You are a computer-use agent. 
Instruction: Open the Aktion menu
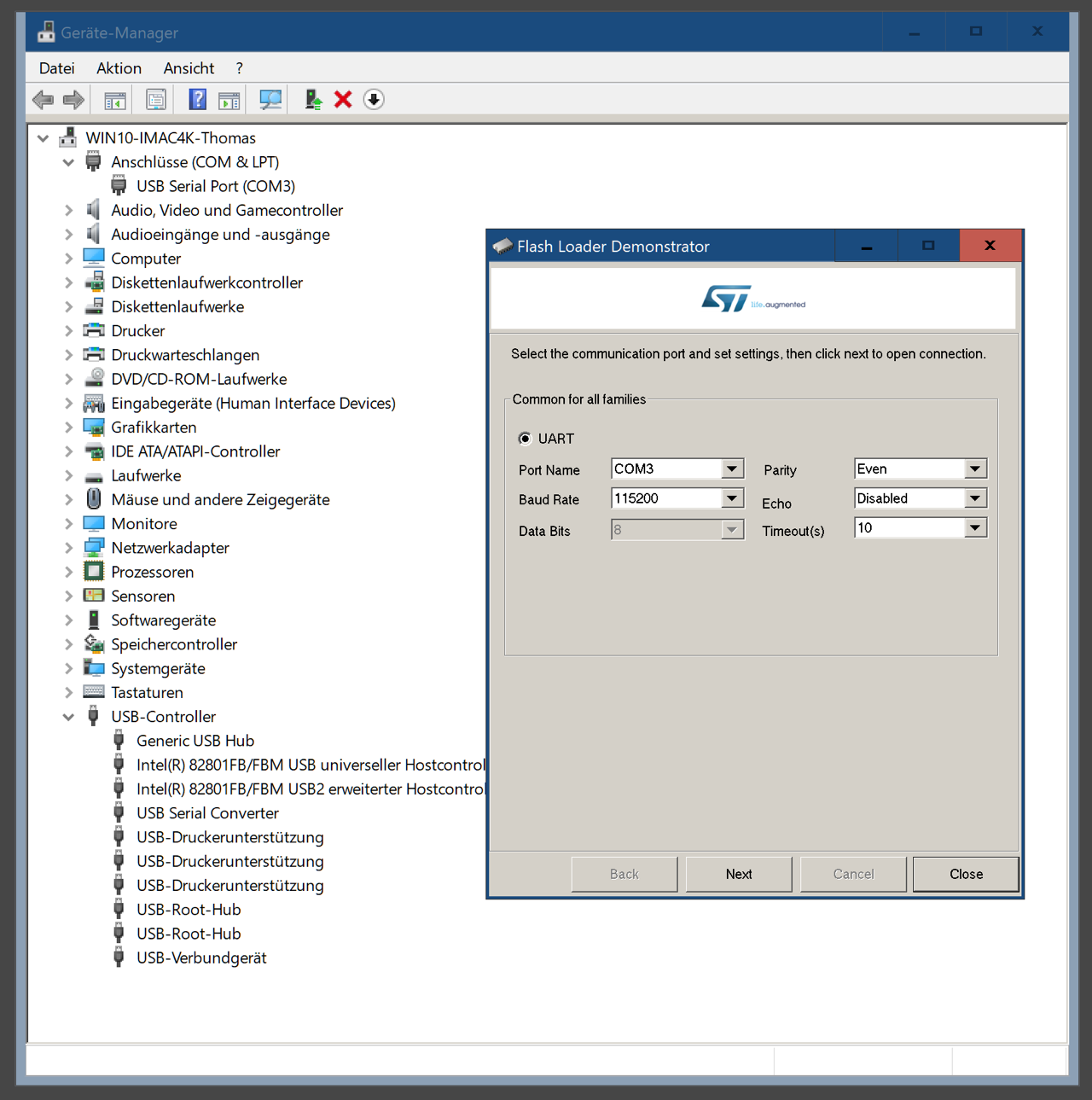point(119,68)
